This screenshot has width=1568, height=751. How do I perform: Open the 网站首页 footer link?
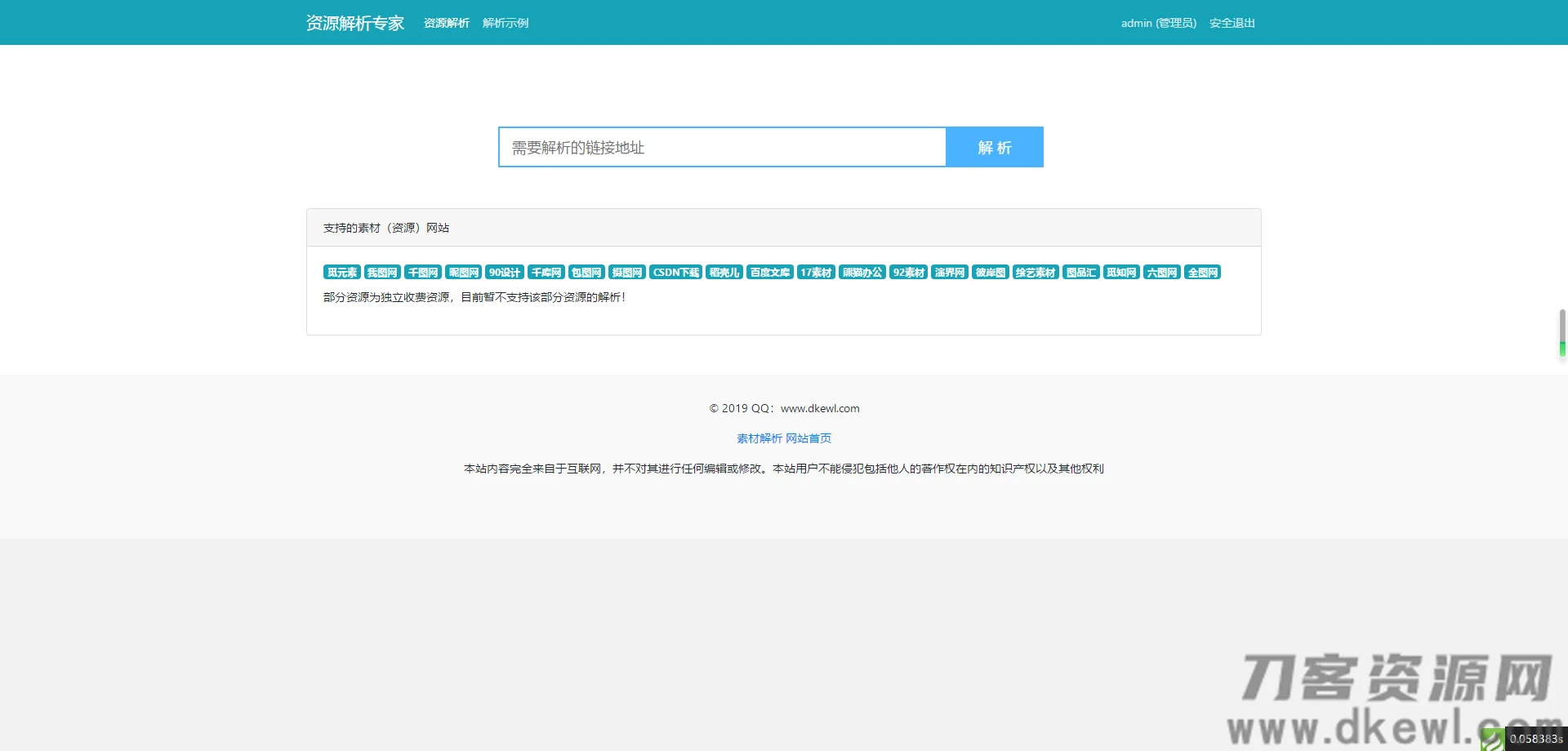click(809, 438)
